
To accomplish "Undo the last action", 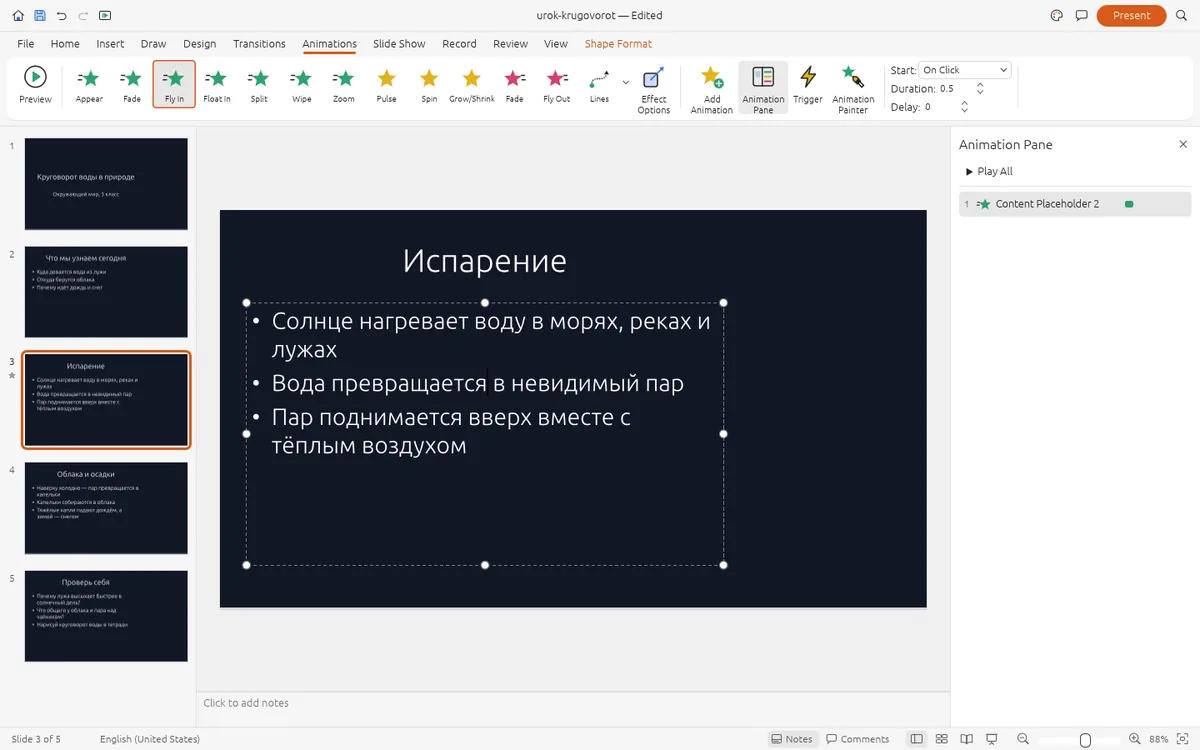I will [x=62, y=15].
